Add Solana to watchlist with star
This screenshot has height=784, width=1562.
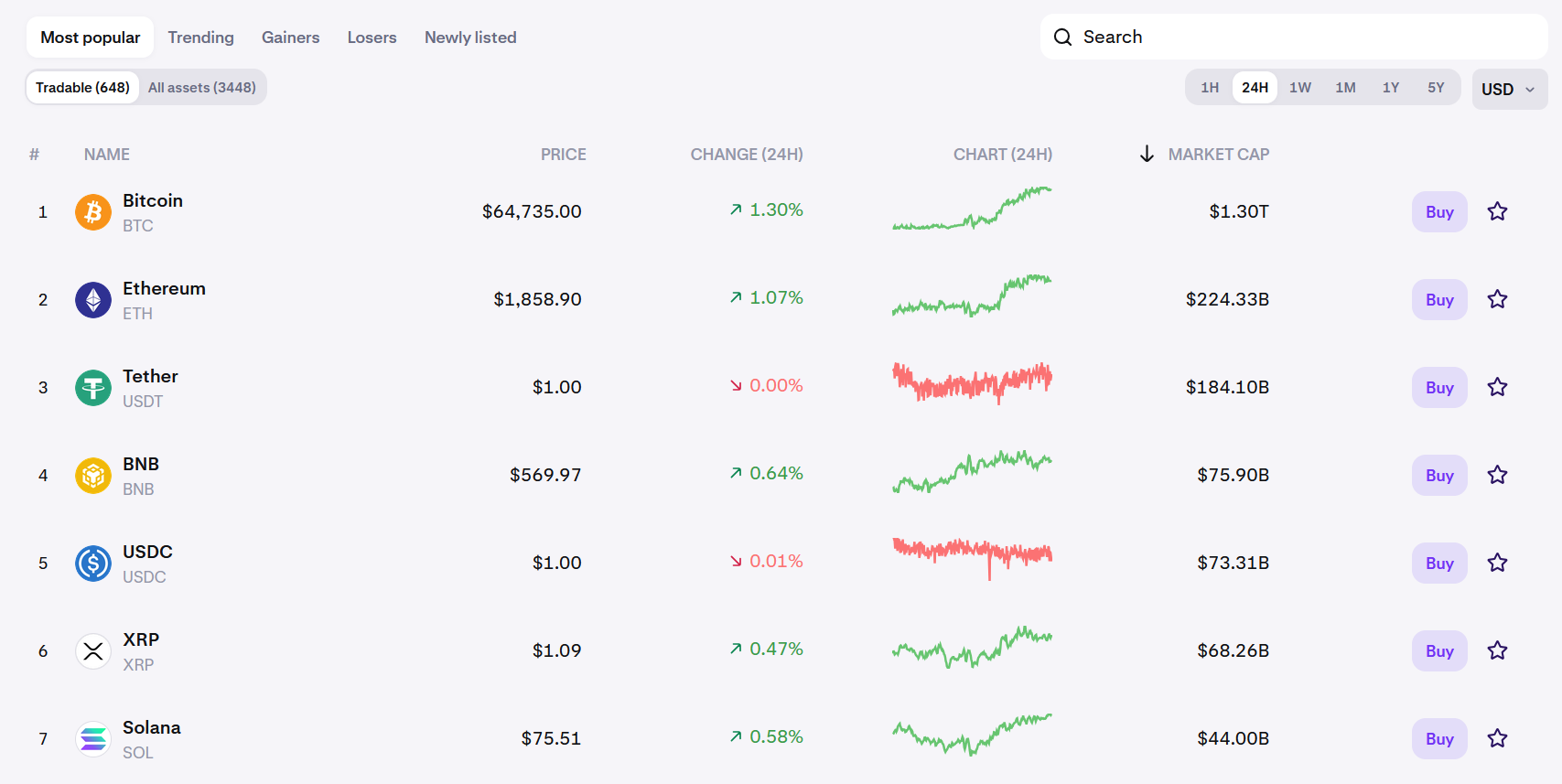pos(1497,739)
